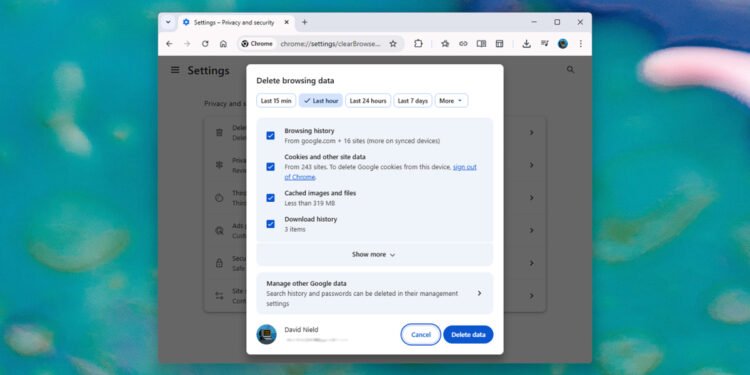Screen dimensions: 750x375
Task: Select the Settings – Privacy and security tab
Action: 235,22
